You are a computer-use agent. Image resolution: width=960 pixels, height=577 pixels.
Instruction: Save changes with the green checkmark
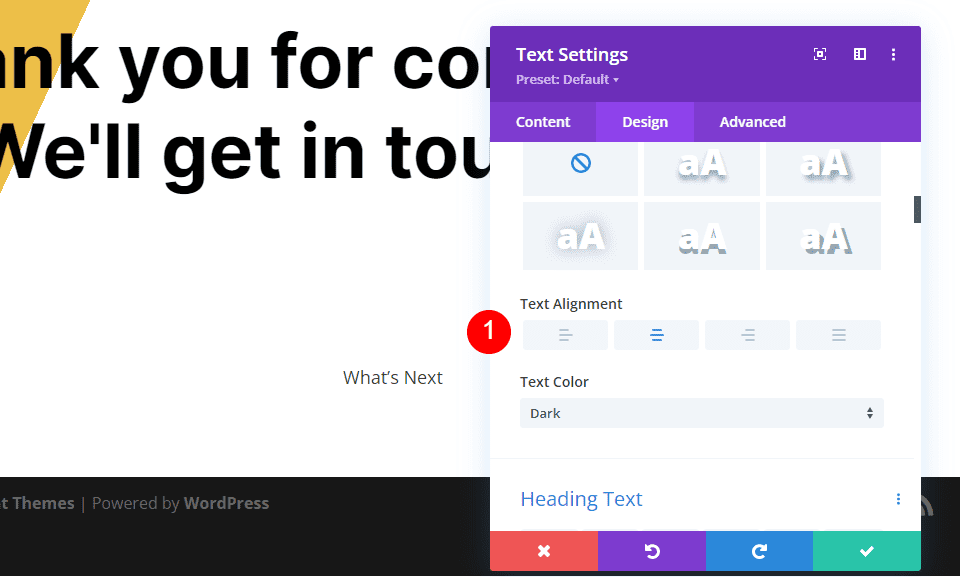866,551
